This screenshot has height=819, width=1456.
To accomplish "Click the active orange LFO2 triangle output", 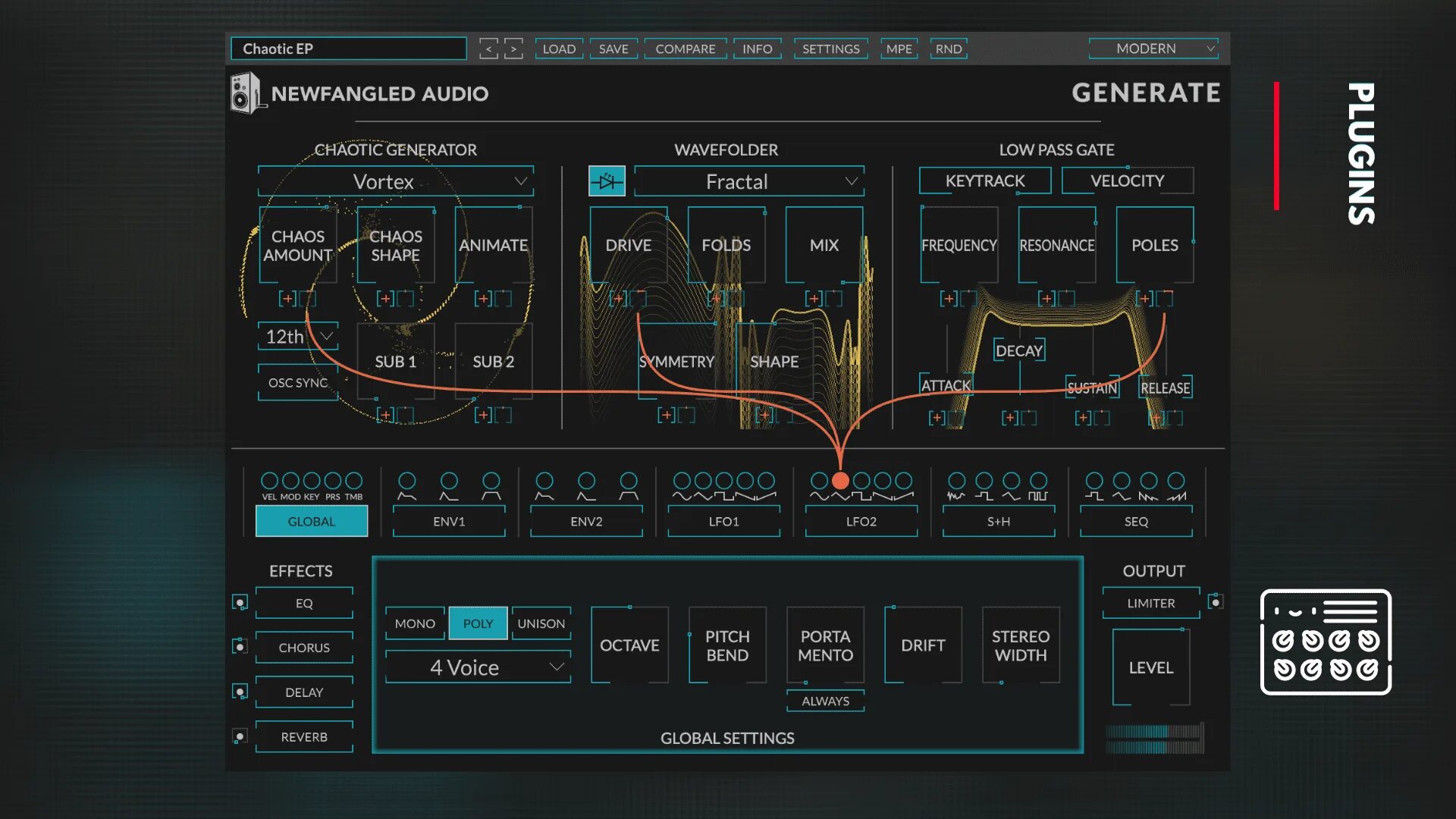I will [x=840, y=481].
